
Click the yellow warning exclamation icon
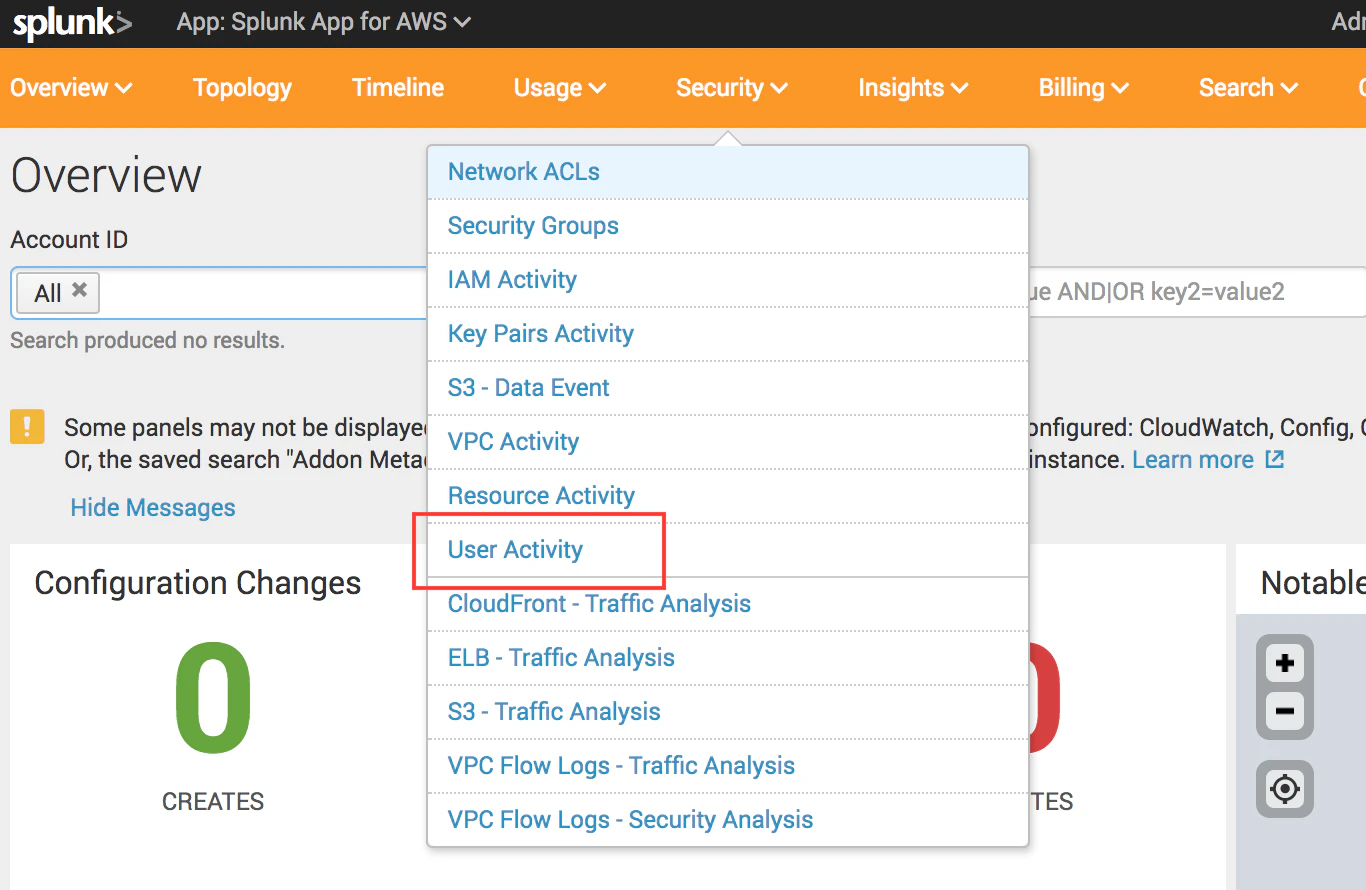point(27,426)
